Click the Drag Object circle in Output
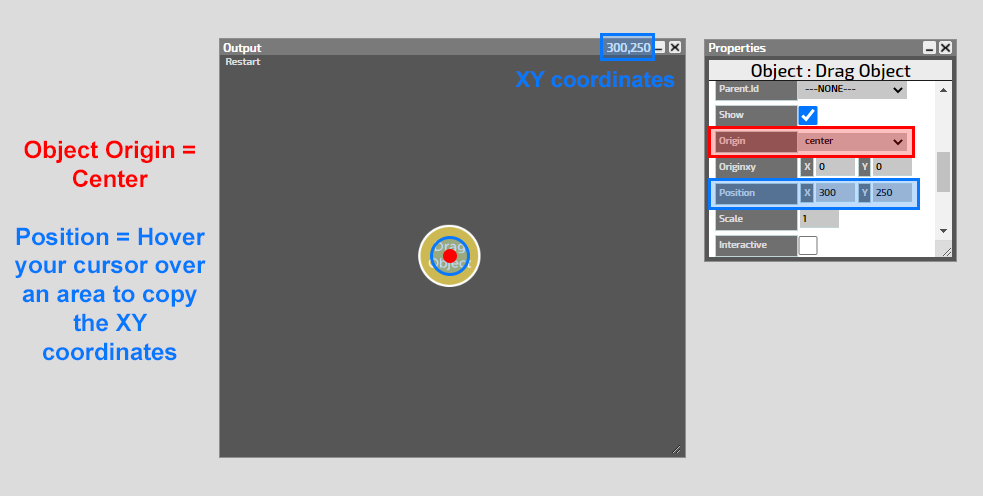This screenshot has height=496, width=983. pyautogui.click(x=449, y=256)
